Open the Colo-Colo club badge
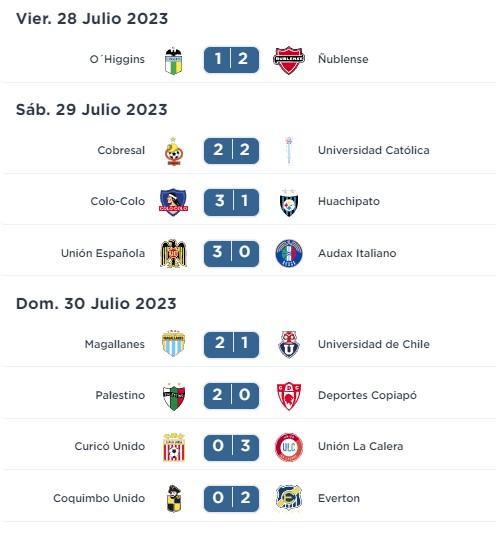This screenshot has width=496, height=541. pos(173,202)
